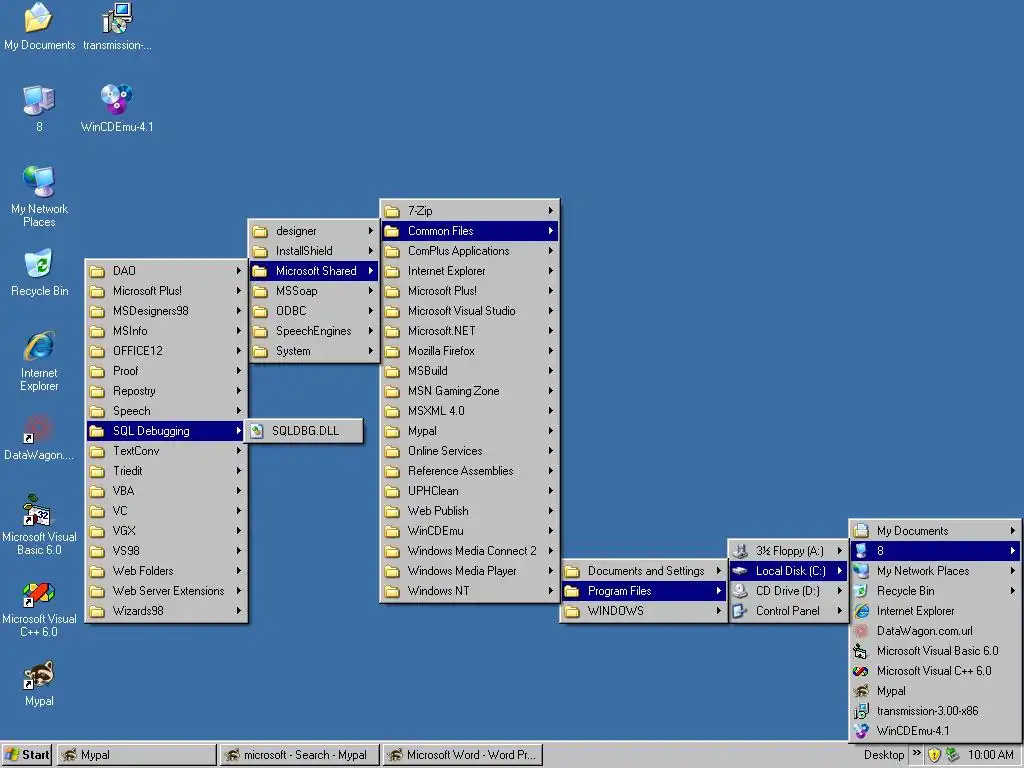Select MSDesigners98 folder
Image resolution: width=1024 pixels, height=768 pixels.
click(166, 311)
